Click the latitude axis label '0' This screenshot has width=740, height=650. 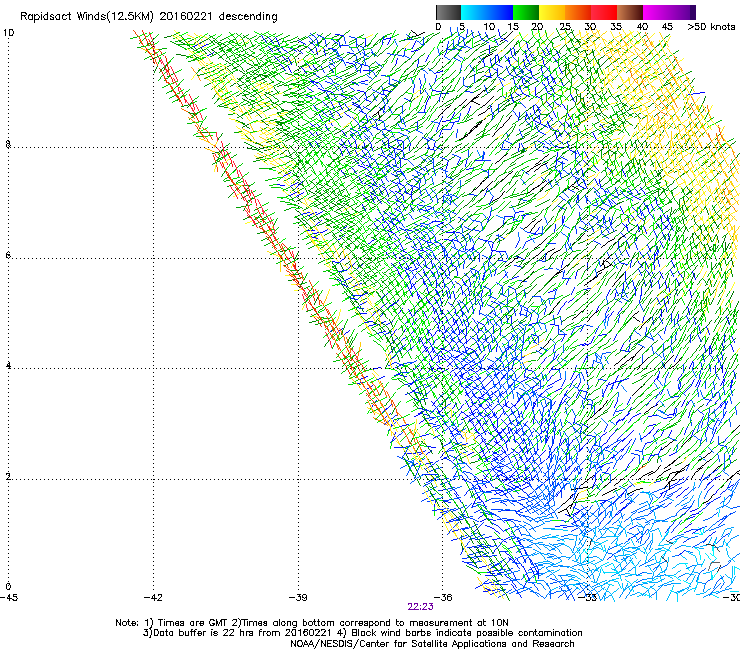coord(8,587)
